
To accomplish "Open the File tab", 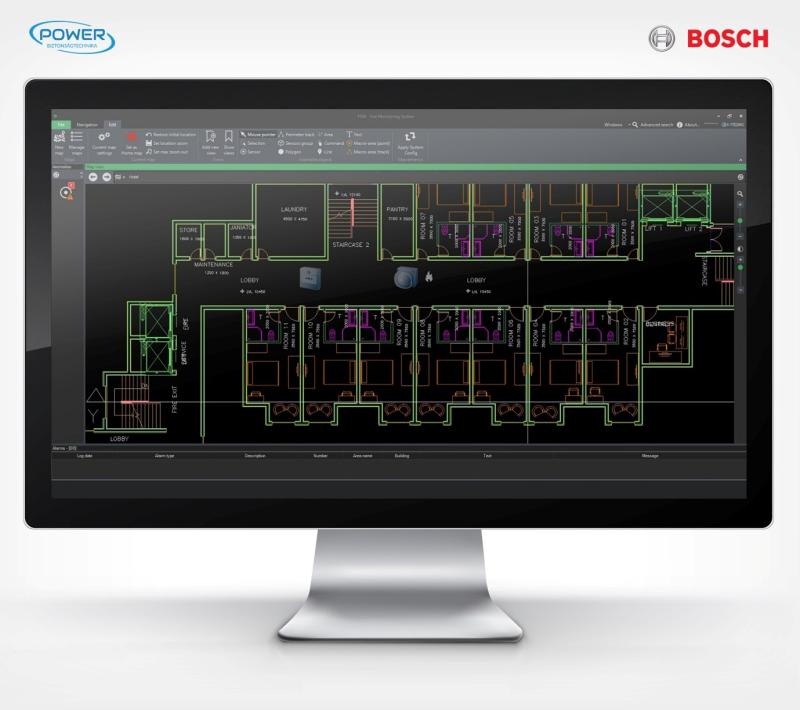I will pos(61,125).
